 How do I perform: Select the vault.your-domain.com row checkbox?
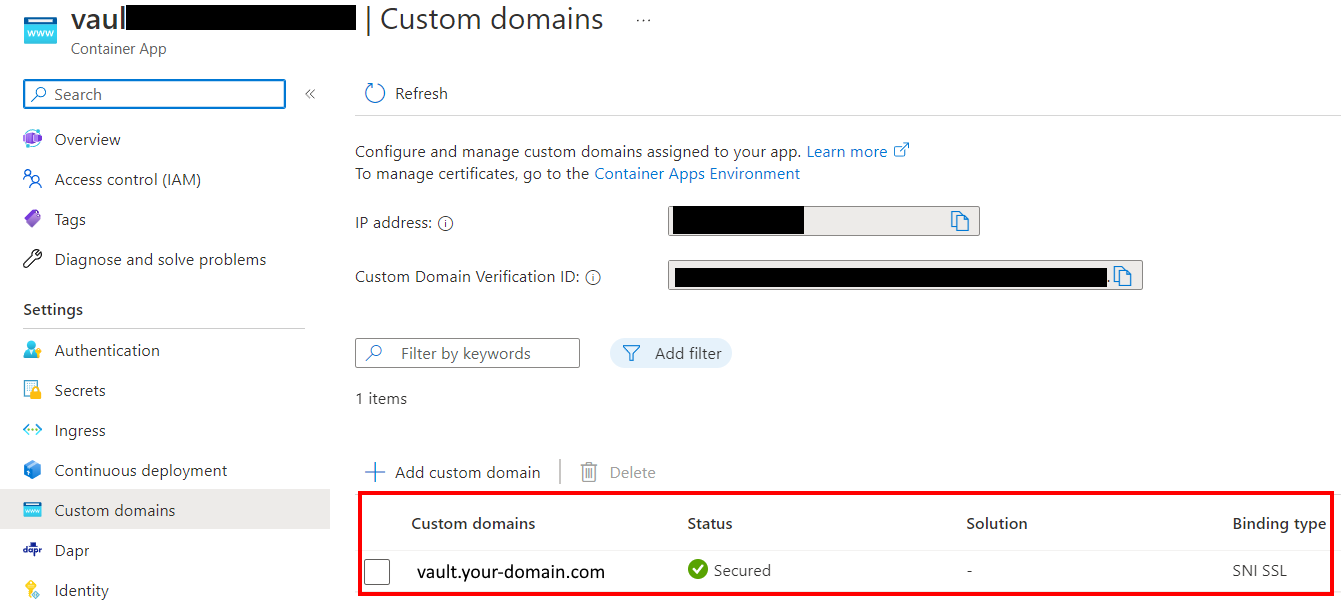[x=377, y=572]
